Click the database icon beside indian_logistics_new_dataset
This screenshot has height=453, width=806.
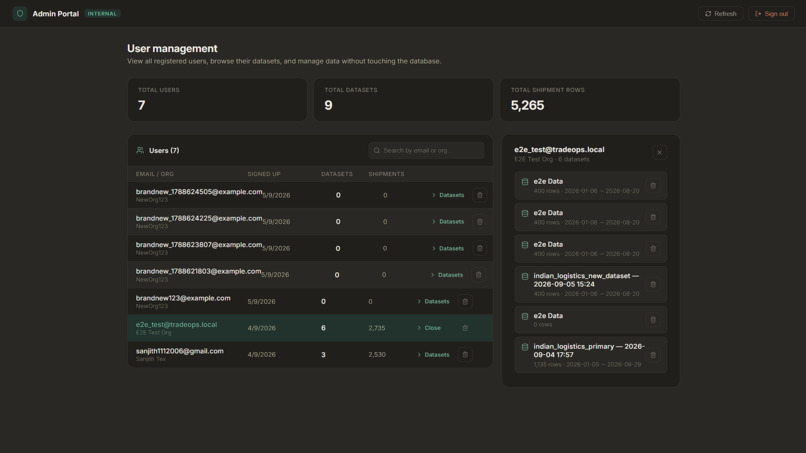click(525, 276)
